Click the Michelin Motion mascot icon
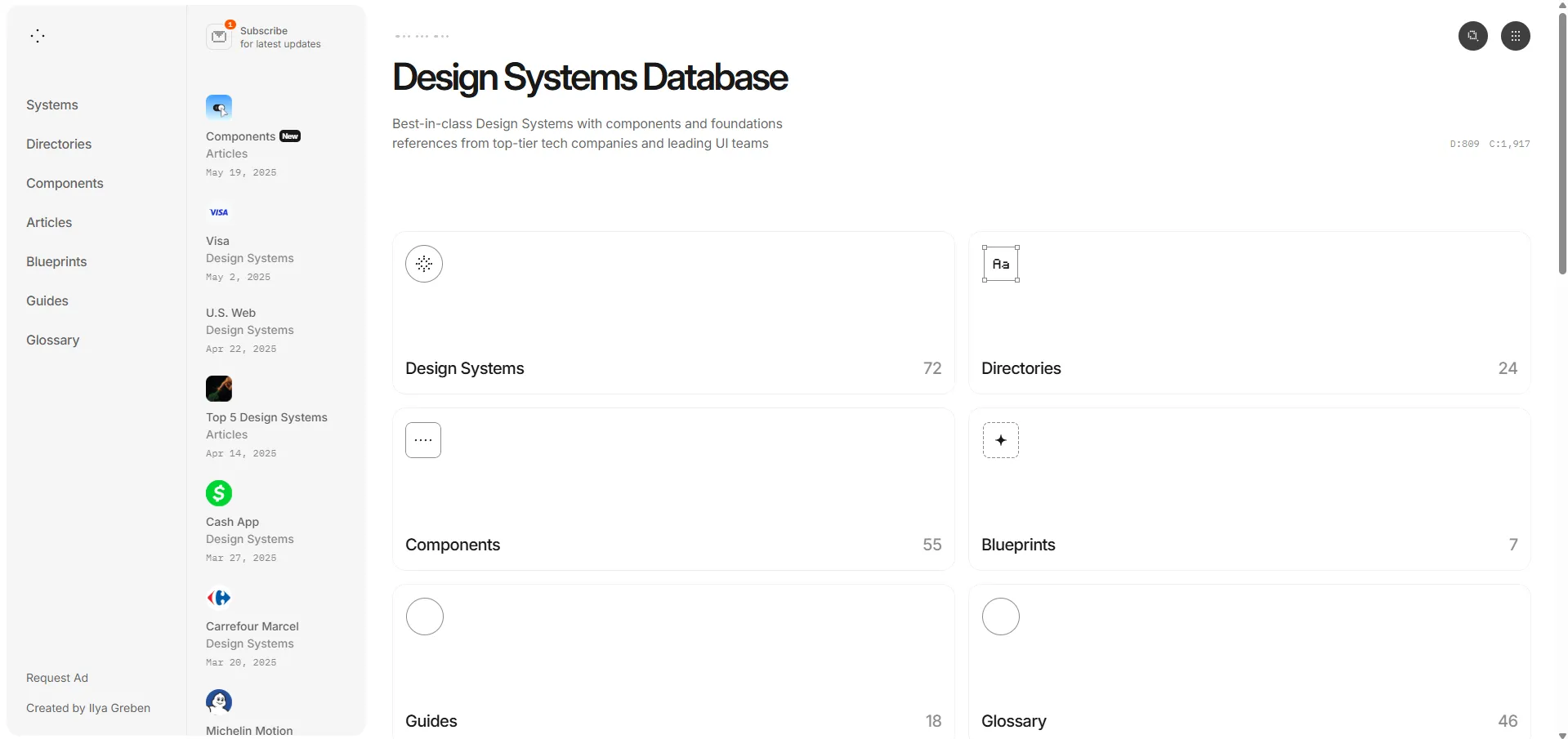The image size is (1568, 739). click(x=219, y=701)
